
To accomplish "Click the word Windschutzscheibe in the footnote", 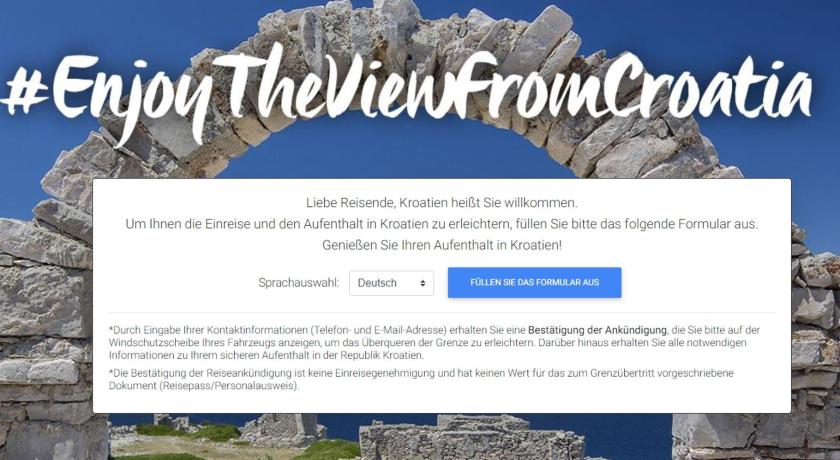I will (149, 342).
